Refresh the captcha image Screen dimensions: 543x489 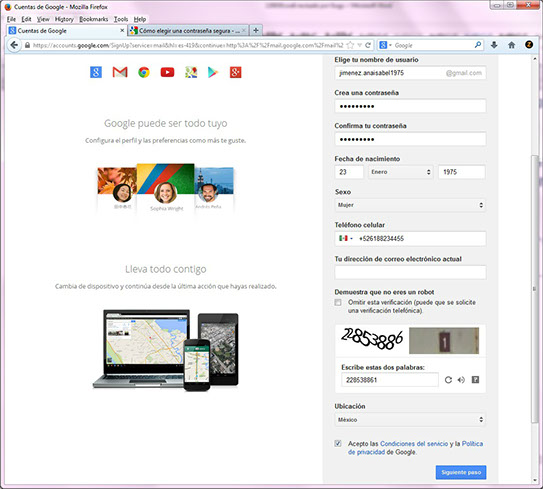click(448, 380)
